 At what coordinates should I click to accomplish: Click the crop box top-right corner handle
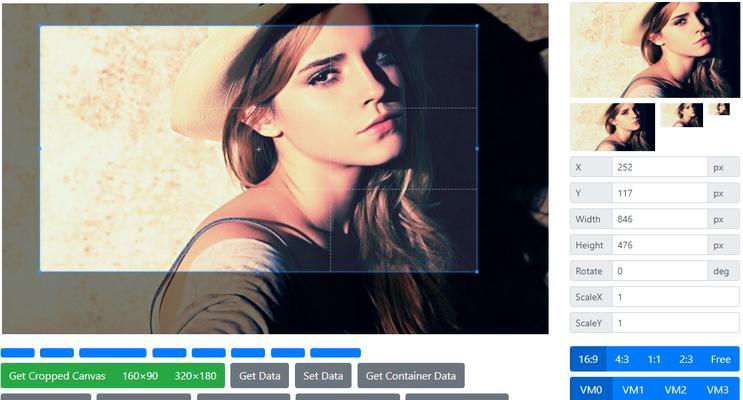(477, 26)
